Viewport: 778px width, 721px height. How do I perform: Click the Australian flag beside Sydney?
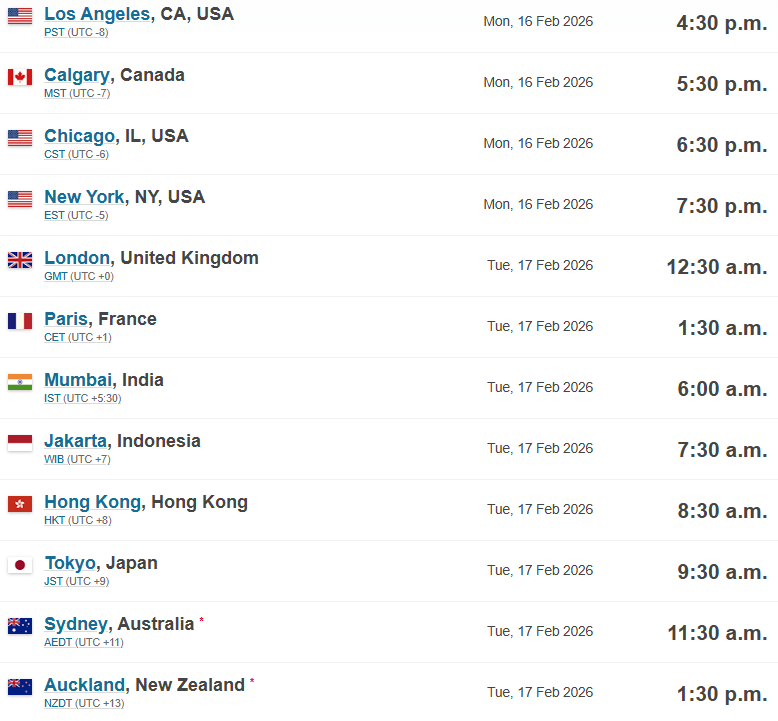pos(20,626)
